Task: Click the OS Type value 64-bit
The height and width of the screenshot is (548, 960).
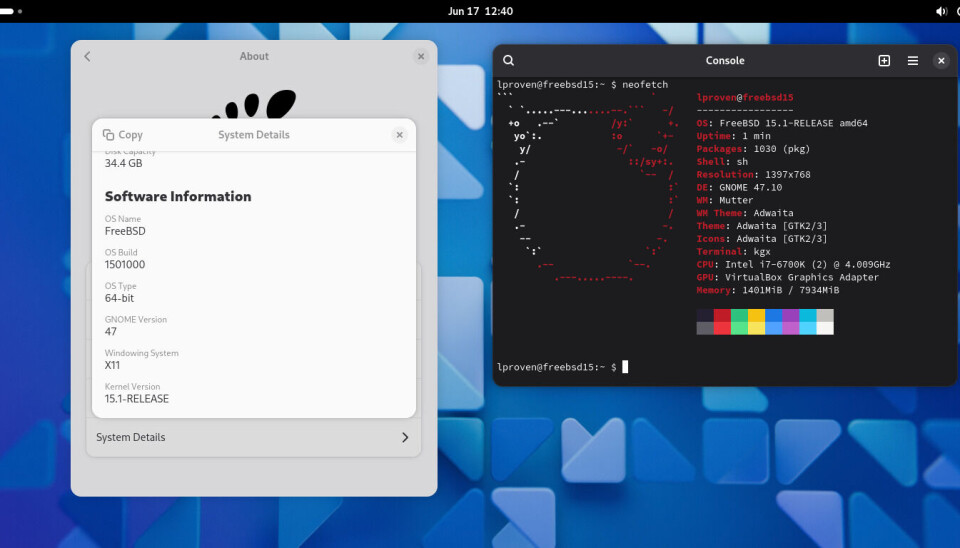Action: point(119,298)
